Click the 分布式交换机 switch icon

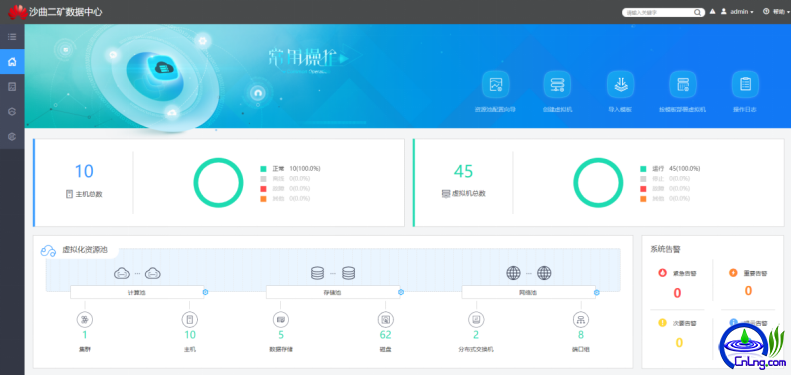click(476, 319)
